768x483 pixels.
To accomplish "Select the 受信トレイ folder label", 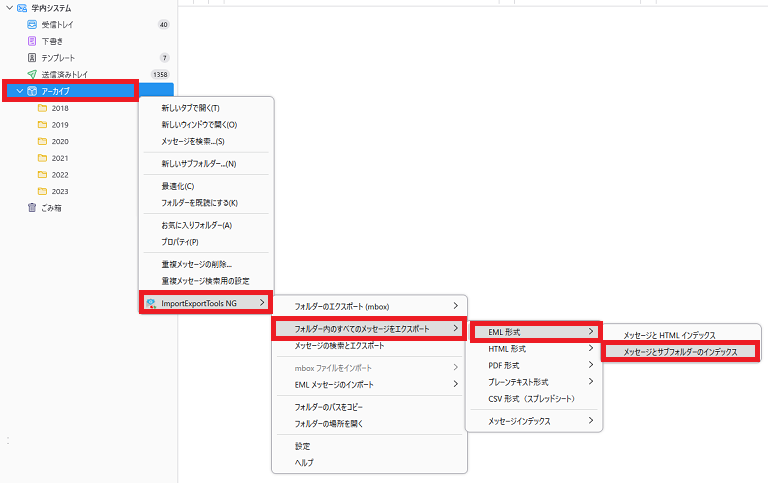I will pyautogui.click(x=57, y=24).
